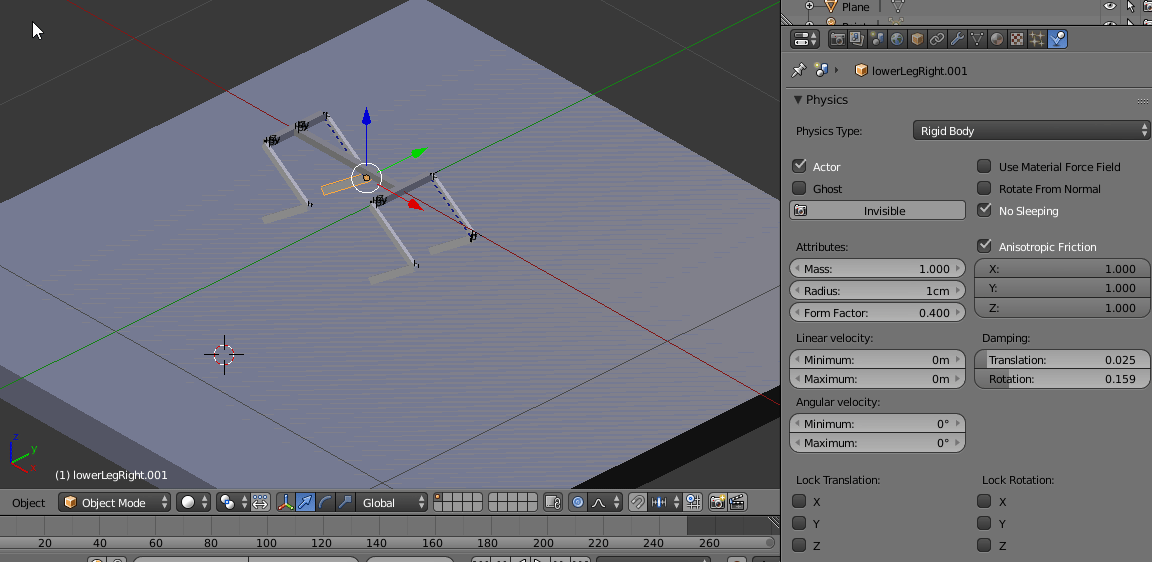Click the Mass value field

coord(877,269)
